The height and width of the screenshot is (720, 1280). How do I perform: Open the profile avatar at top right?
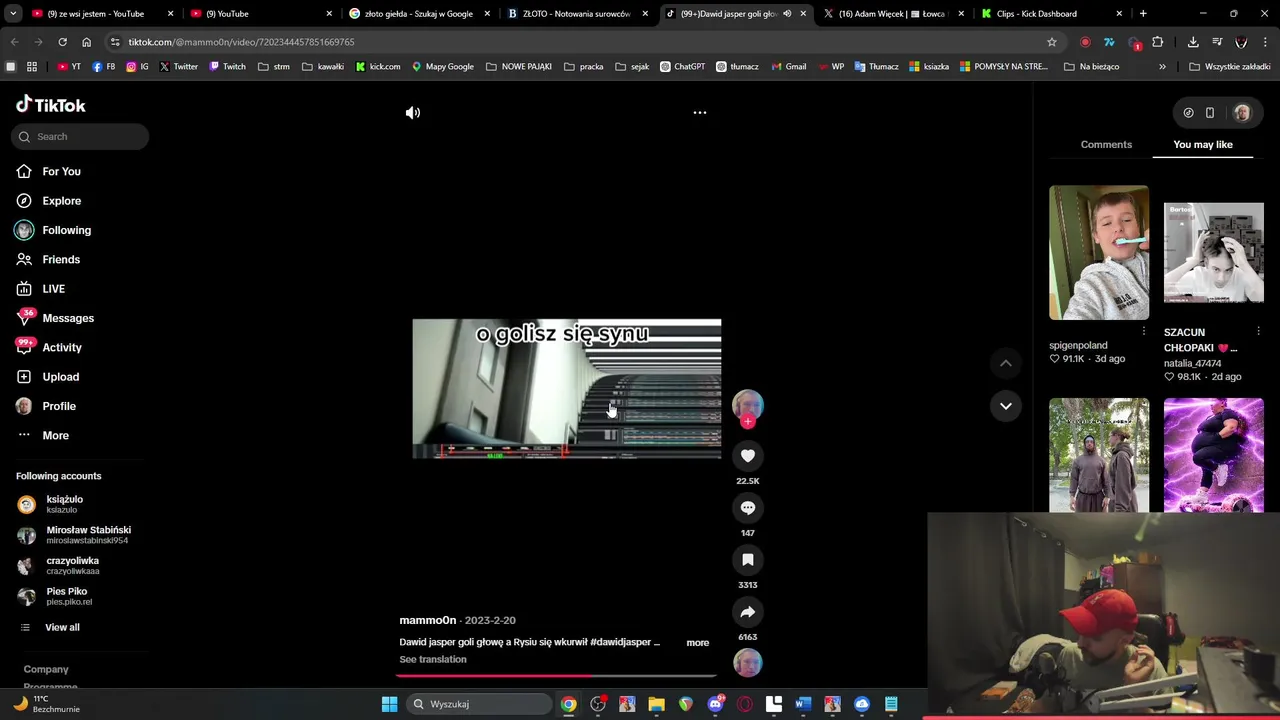(1242, 113)
